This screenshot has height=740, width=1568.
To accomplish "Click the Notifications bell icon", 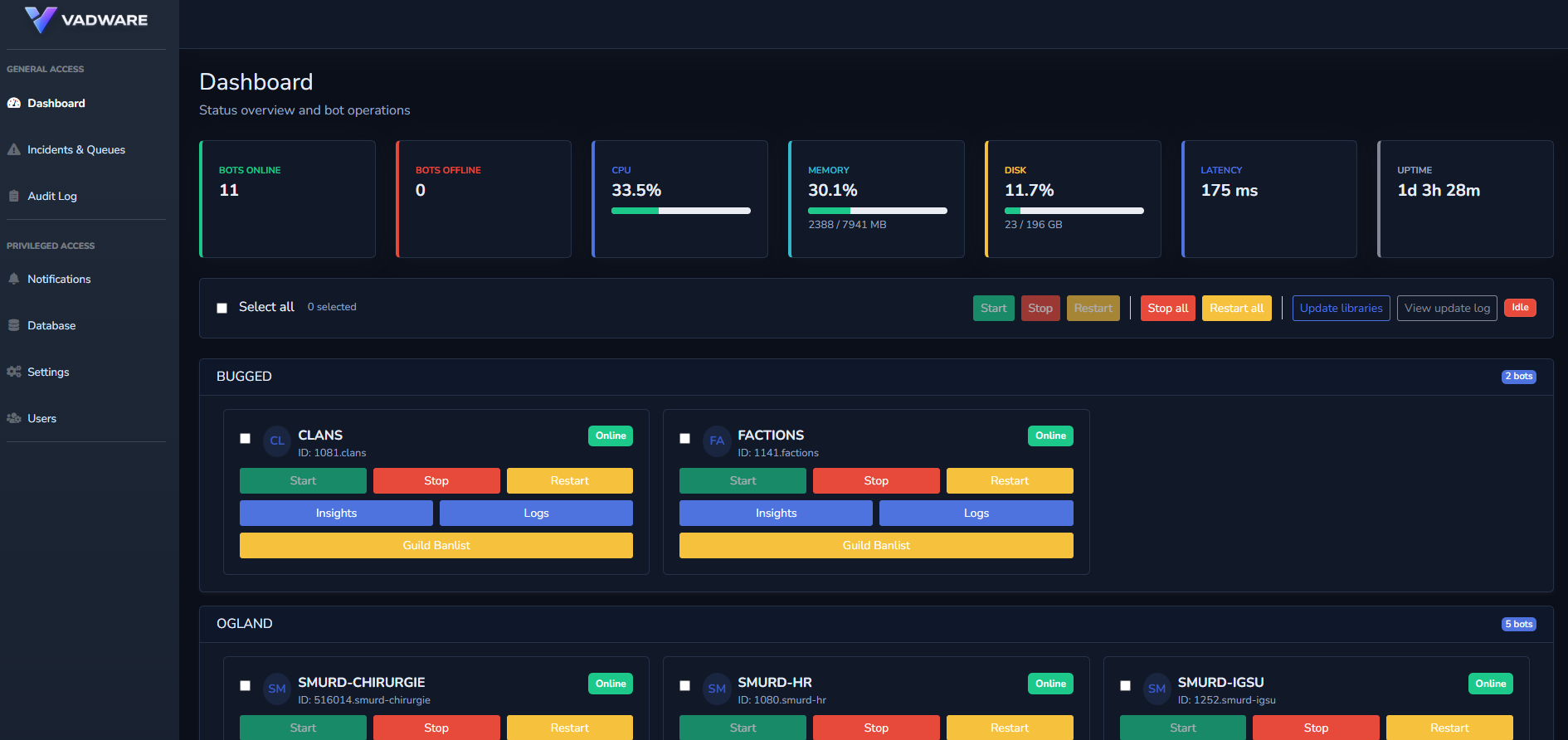I will point(14,279).
